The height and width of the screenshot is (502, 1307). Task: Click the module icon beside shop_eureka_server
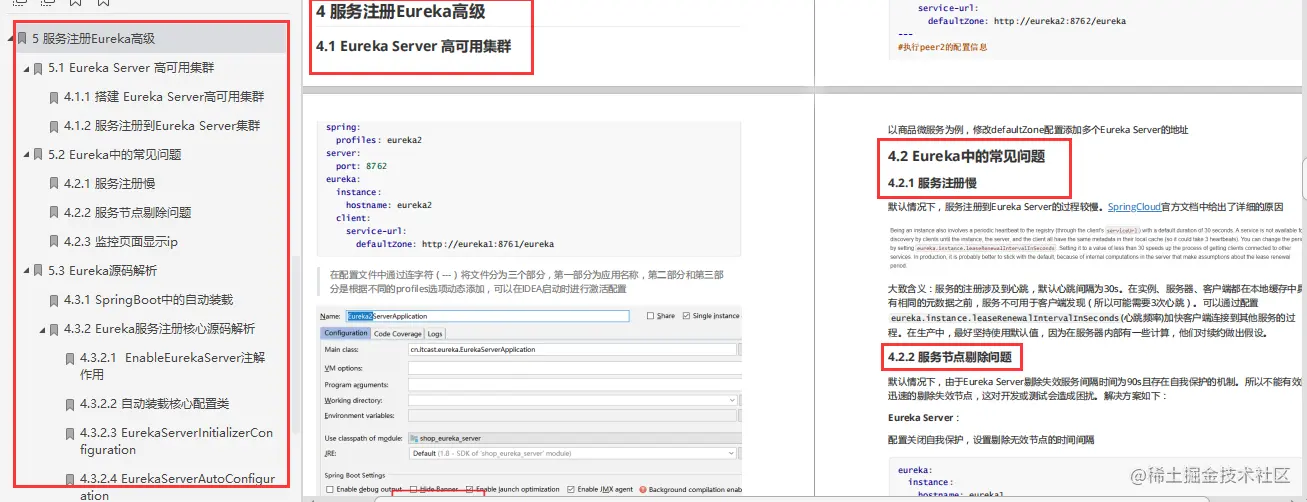[x=415, y=438]
